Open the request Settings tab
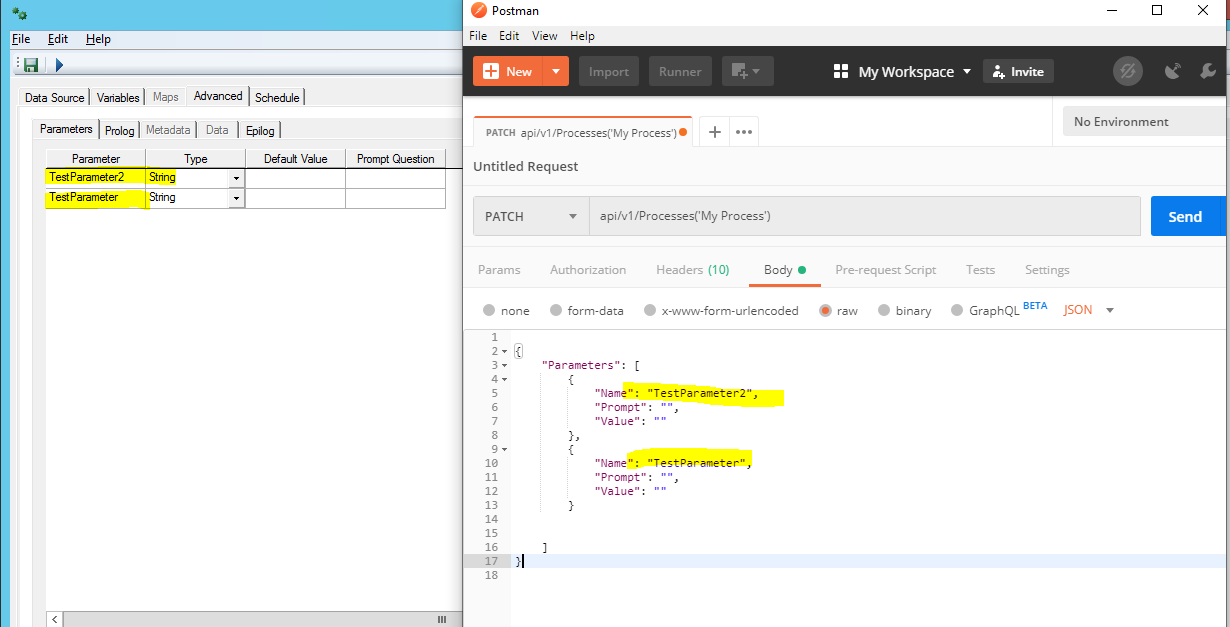The width and height of the screenshot is (1230, 627). click(1047, 270)
